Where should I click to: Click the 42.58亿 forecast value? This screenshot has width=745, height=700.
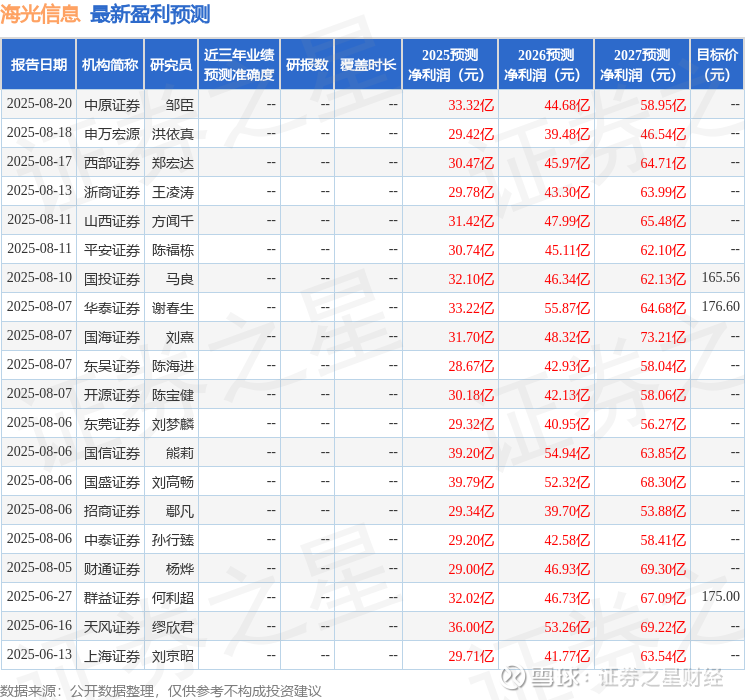(567, 540)
